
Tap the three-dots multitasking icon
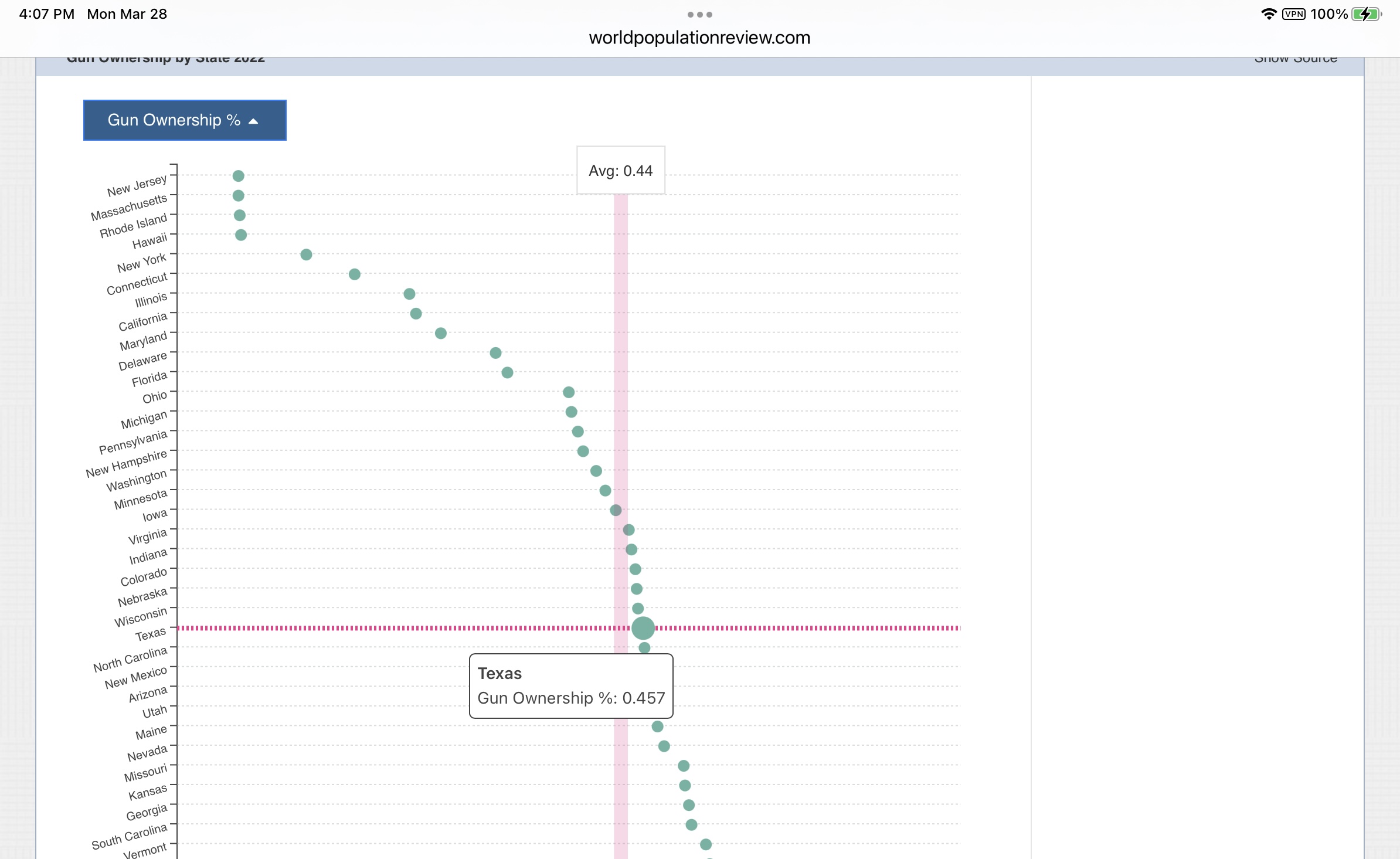coord(699,15)
